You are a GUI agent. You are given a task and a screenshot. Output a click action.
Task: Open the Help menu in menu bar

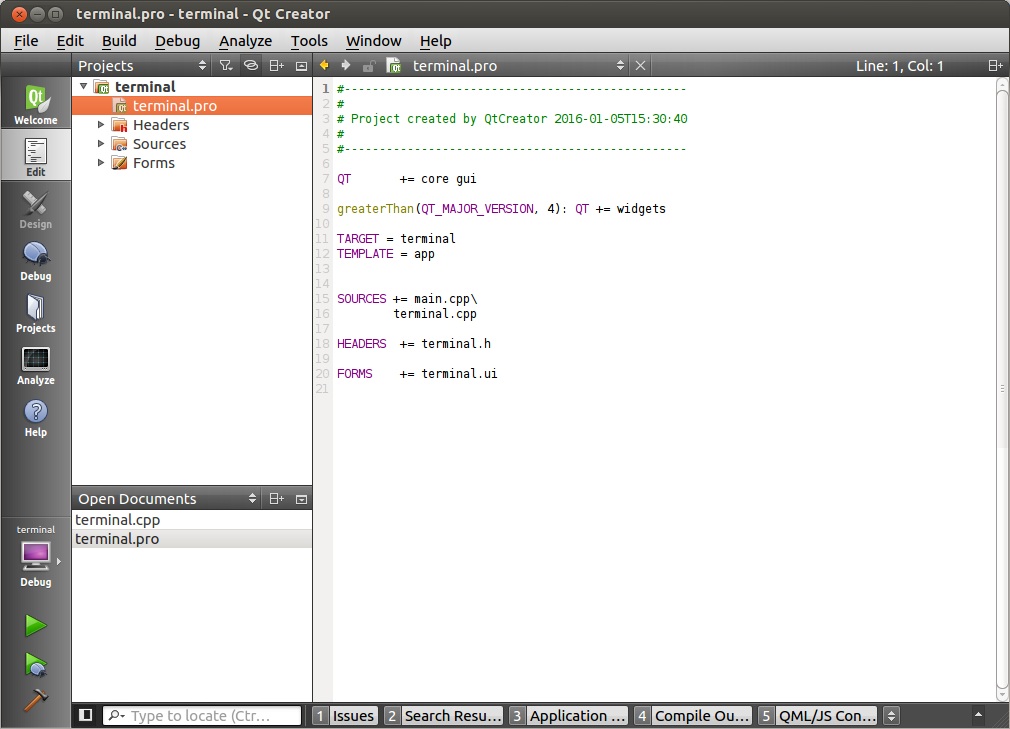point(435,41)
